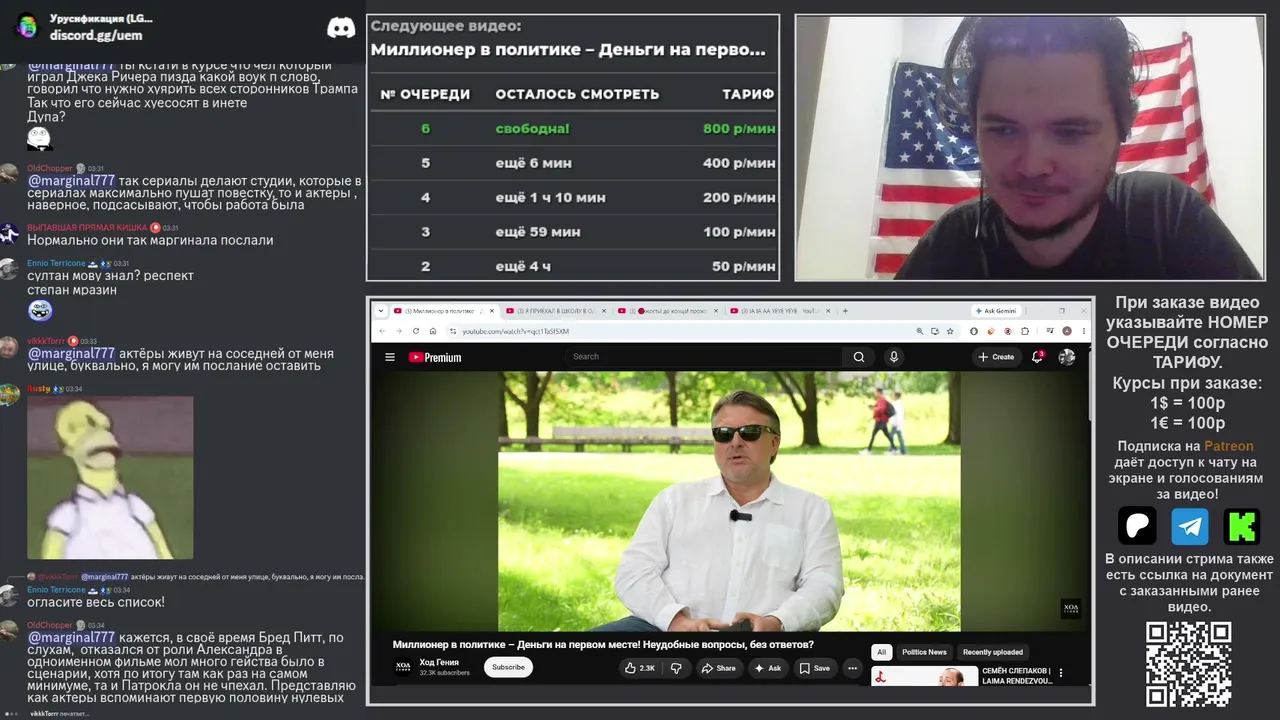Click the "800 р/мин" tariff cell

pos(739,128)
